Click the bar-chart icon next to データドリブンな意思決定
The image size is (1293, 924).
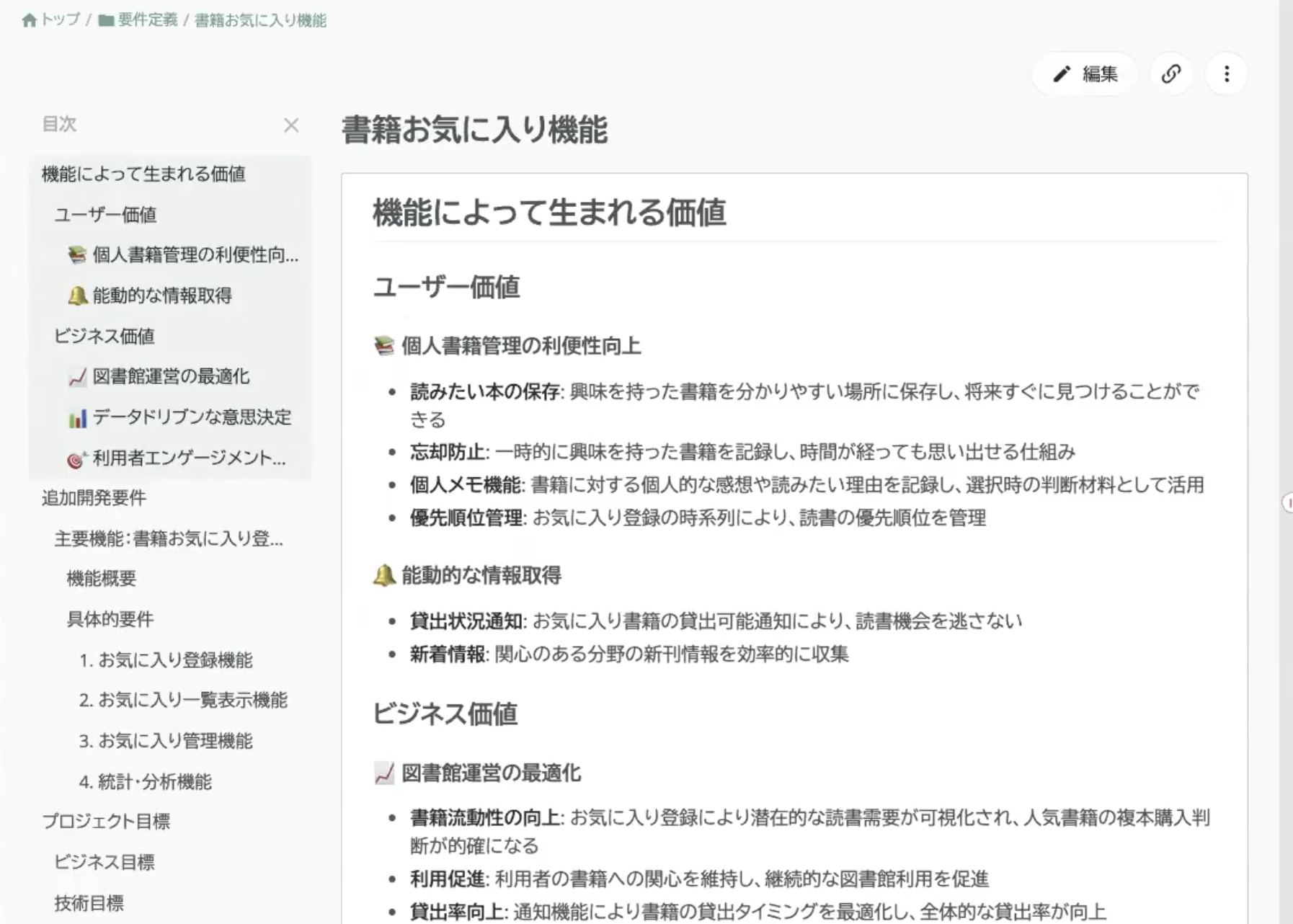coord(79,418)
